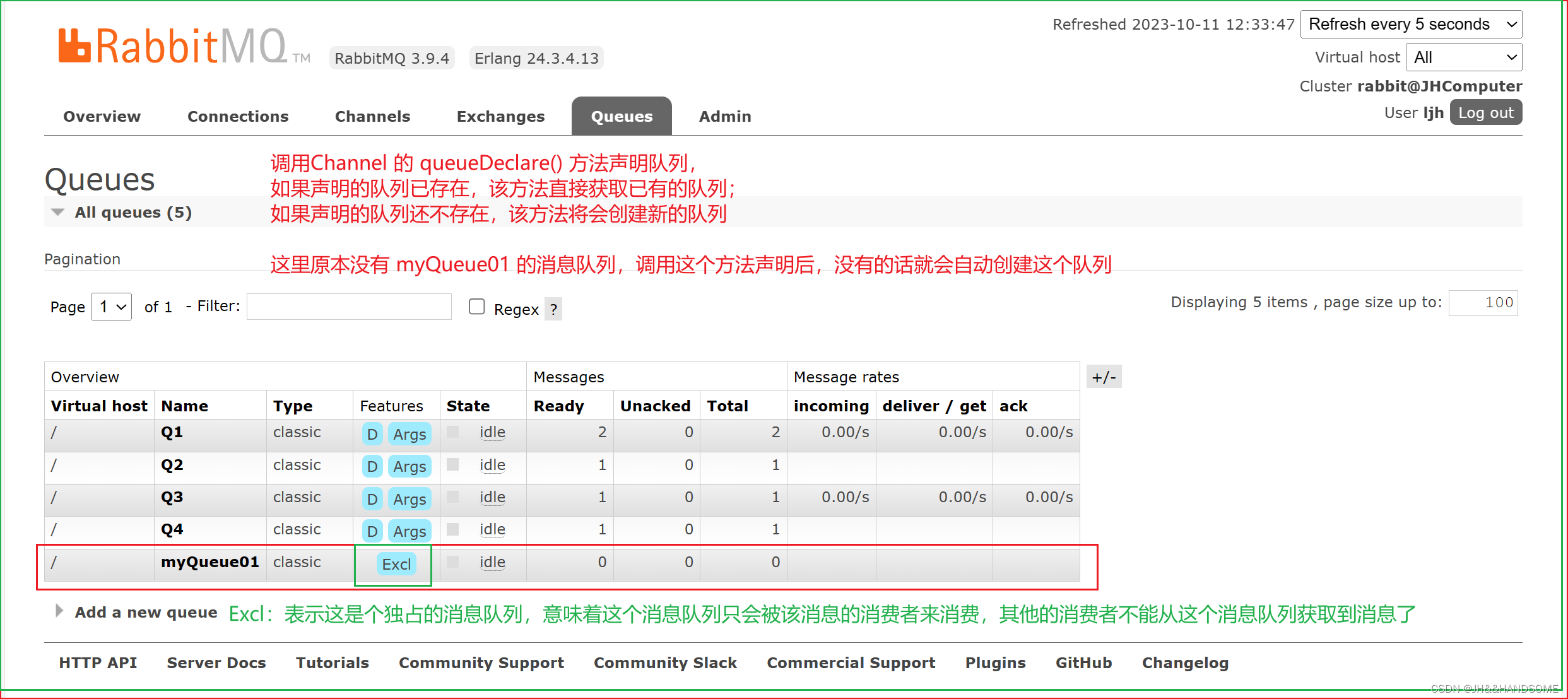The image size is (1568, 699).
Task: Switch to the Connections tab
Action: click(x=238, y=116)
